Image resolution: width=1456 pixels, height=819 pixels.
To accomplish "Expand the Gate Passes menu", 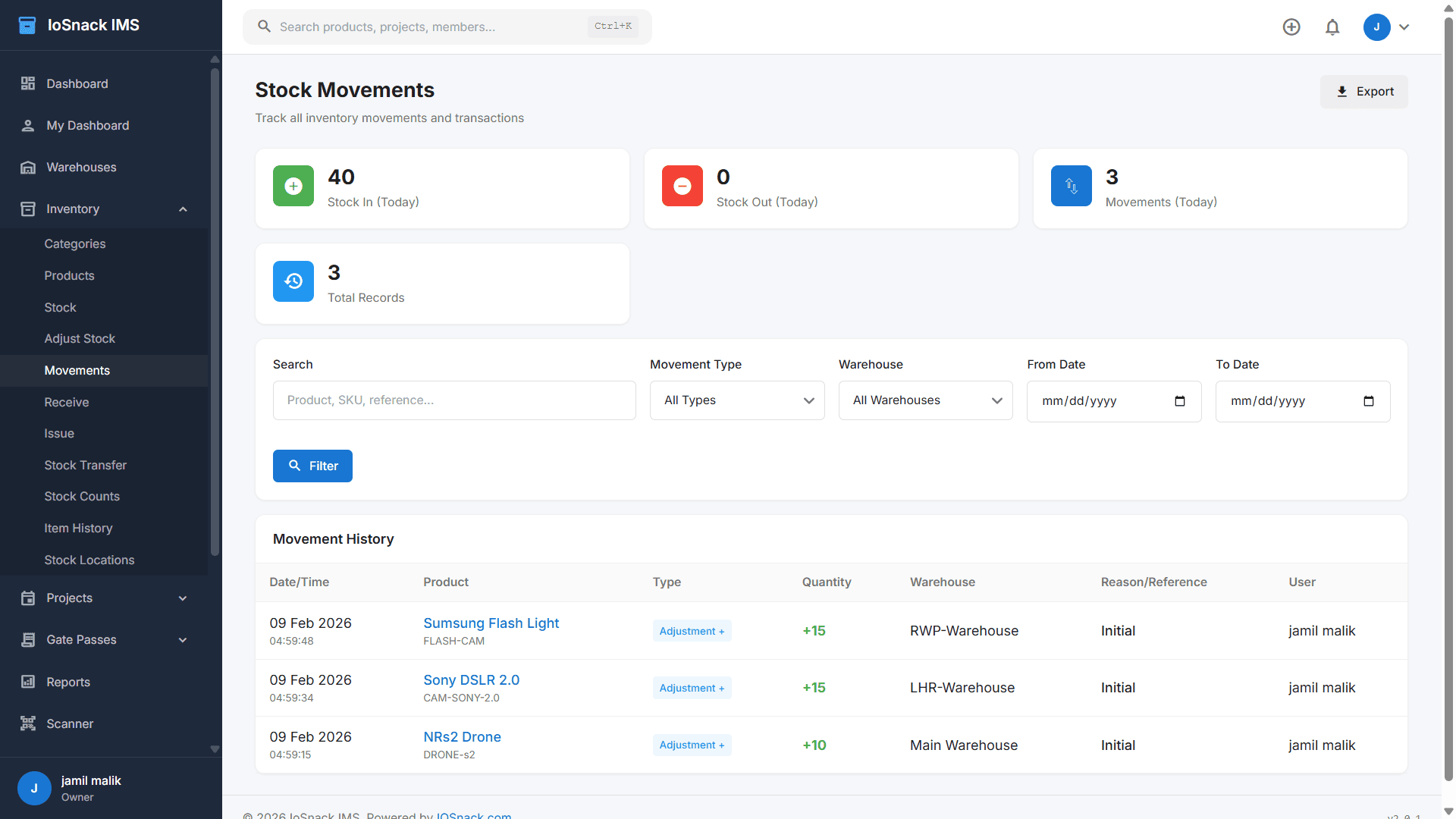I will click(x=183, y=640).
